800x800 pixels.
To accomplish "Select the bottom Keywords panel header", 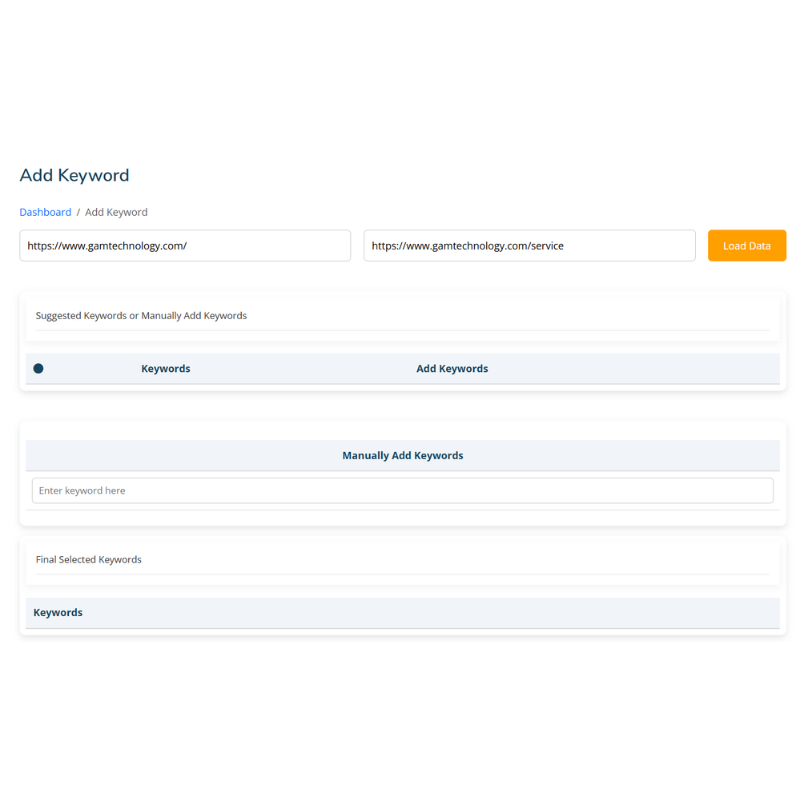I will click(x=57, y=612).
